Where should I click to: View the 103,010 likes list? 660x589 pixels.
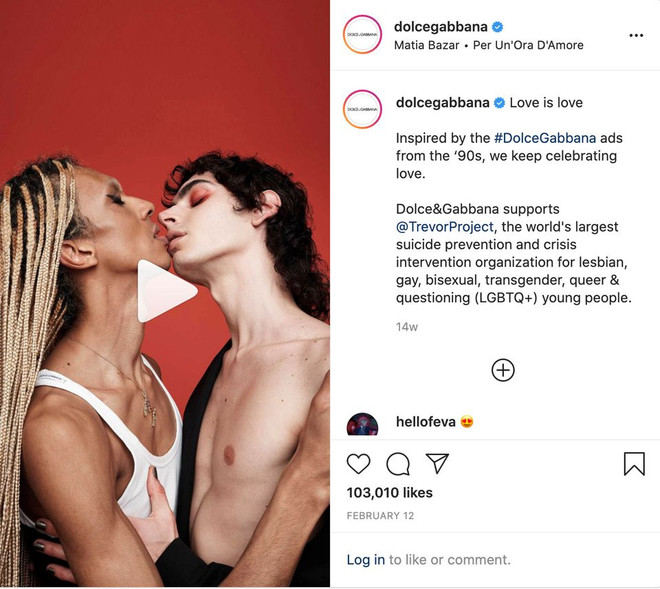[x=389, y=493]
